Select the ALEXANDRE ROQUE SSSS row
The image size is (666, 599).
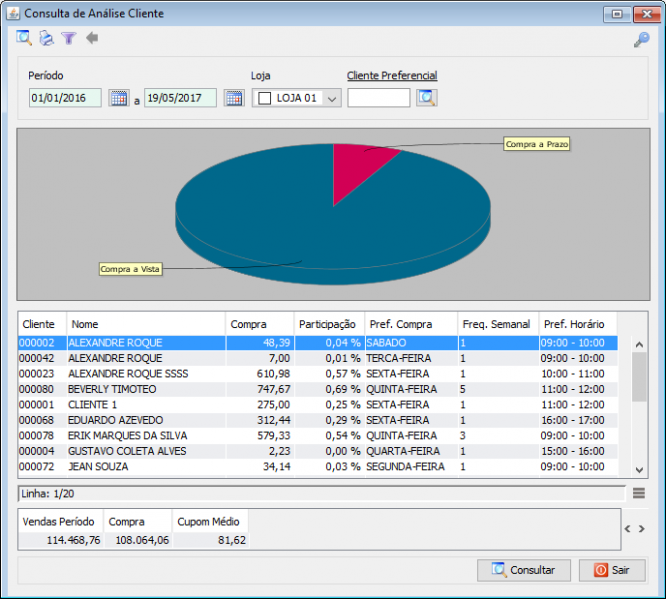pyautogui.click(x=318, y=374)
